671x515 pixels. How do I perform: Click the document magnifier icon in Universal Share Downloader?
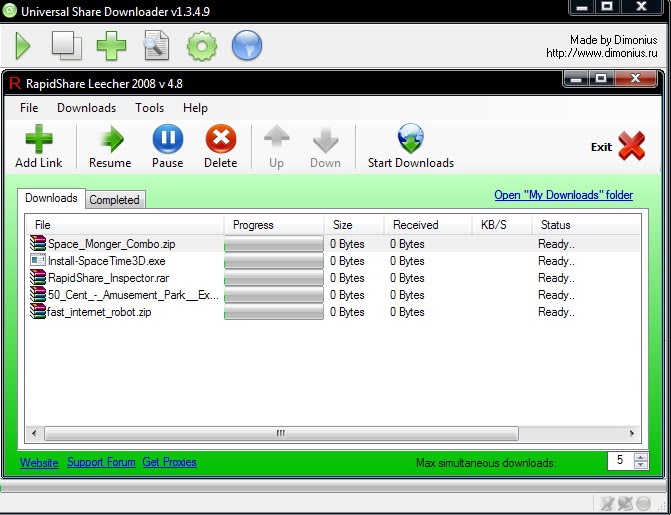(x=156, y=45)
